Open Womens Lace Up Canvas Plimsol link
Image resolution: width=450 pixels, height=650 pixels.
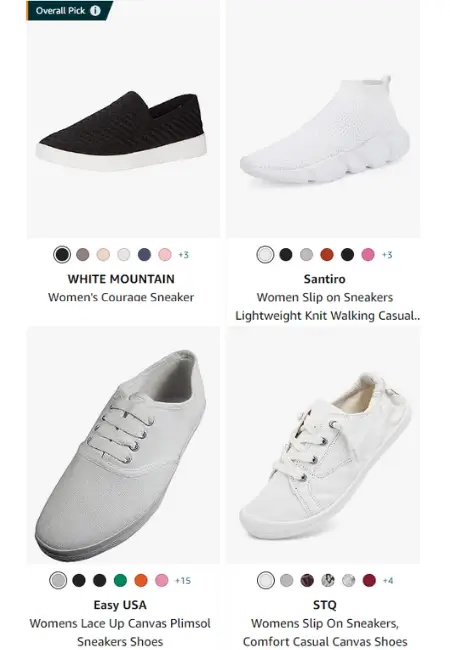[120, 633]
